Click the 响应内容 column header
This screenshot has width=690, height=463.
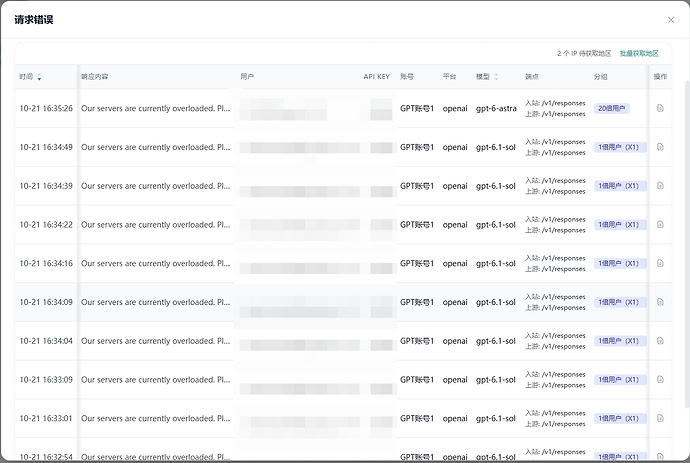coord(95,77)
